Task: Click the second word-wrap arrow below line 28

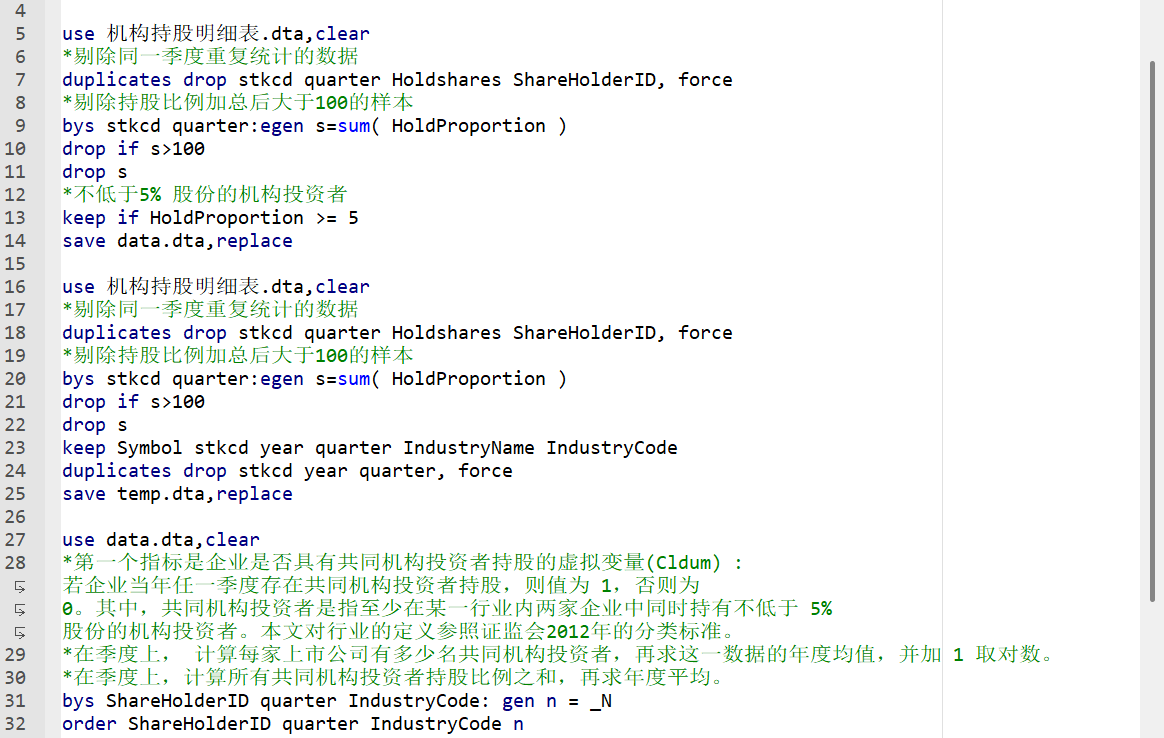Action: [19, 609]
